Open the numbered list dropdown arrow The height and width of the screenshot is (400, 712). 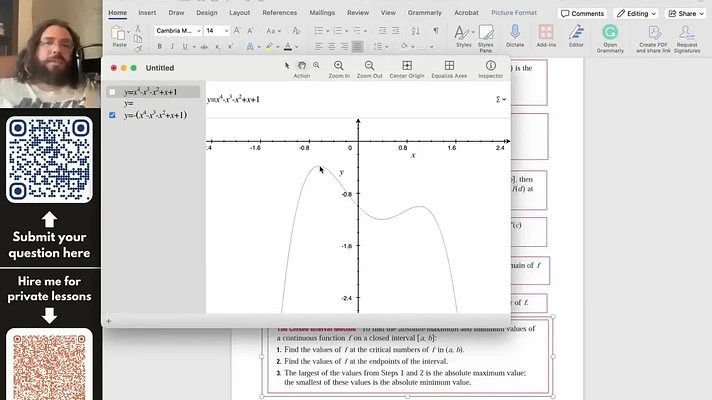[x=346, y=31]
